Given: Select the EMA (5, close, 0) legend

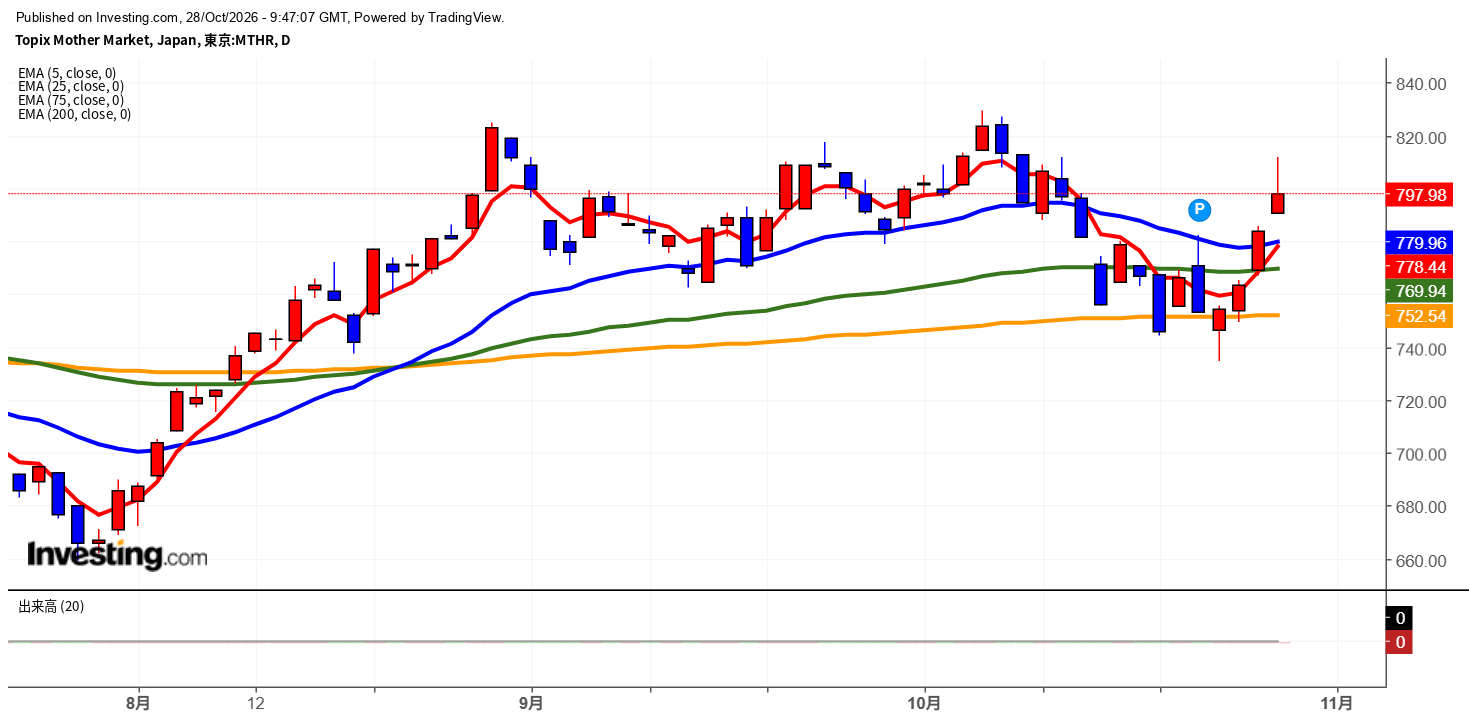Looking at the screenshot, I should (67, 73).
